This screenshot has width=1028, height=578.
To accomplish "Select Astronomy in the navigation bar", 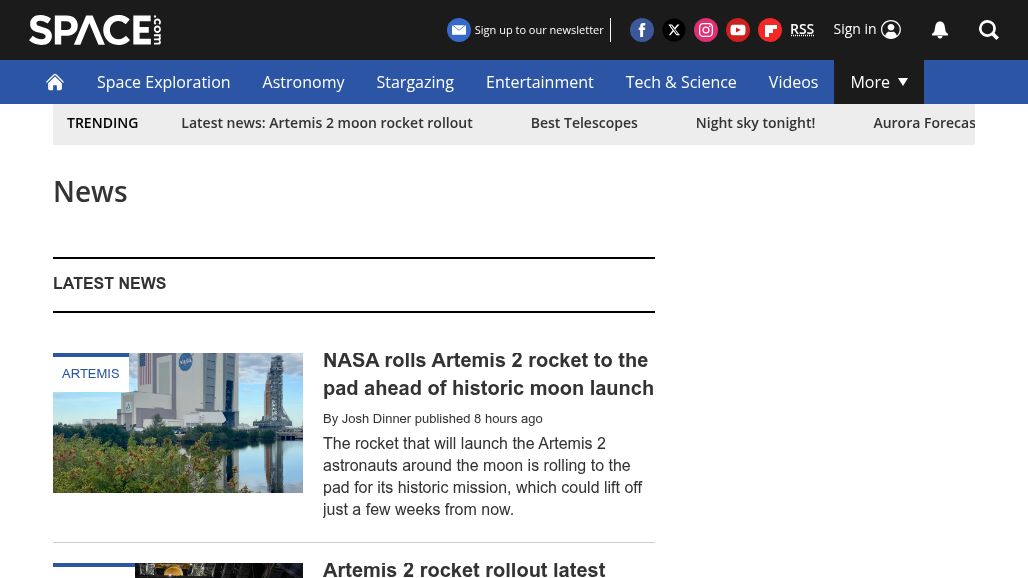I will click(x=303, y=82).
